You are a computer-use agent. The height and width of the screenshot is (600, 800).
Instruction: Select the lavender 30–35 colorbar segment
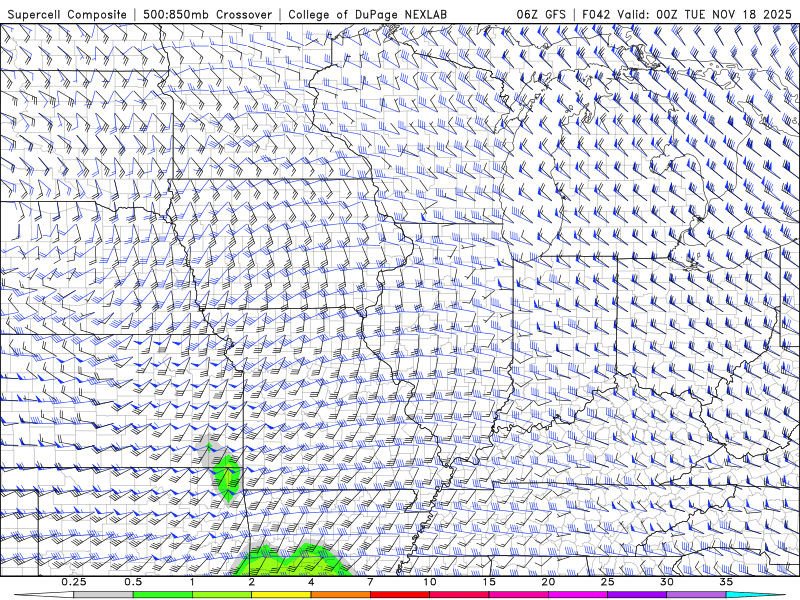point(696,595)
